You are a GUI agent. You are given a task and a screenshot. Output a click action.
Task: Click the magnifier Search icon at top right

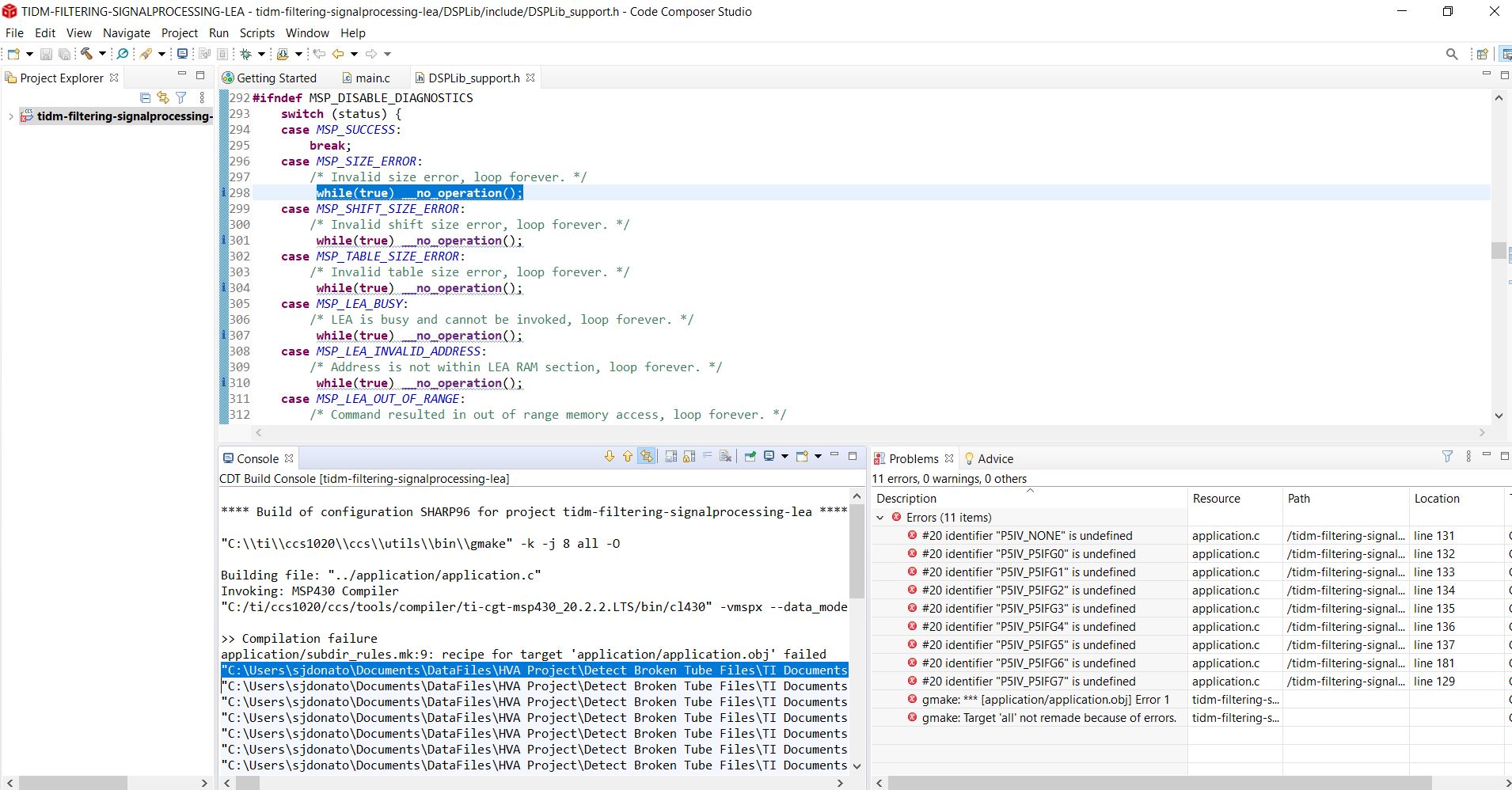click(1451, 54)
